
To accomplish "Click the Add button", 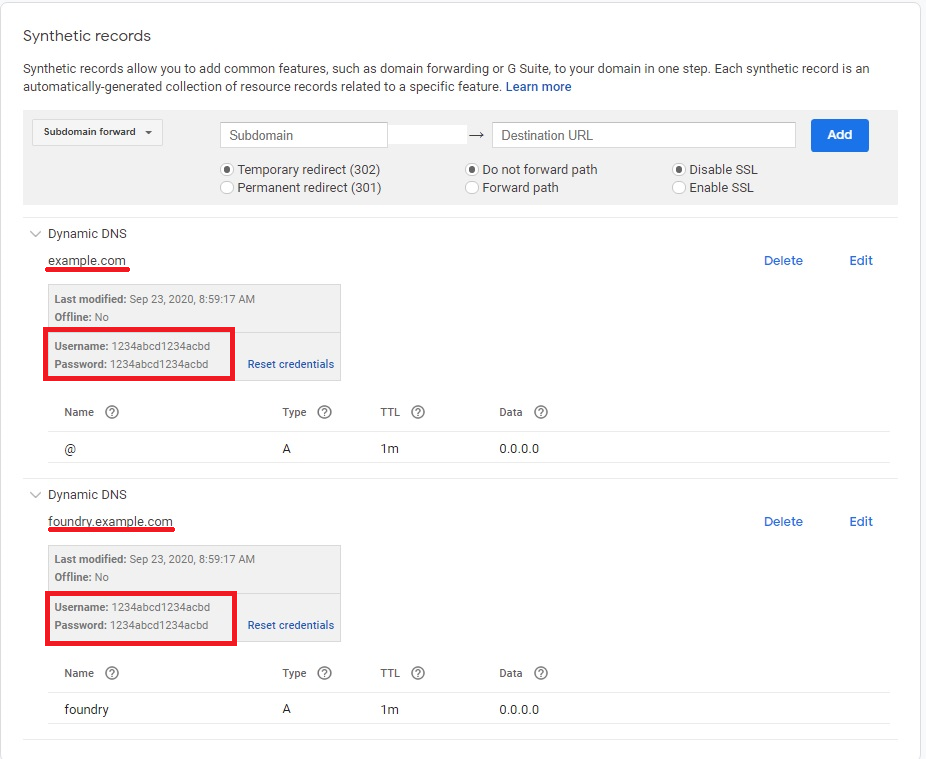I will pyautogui.click(x=839, y=135).
